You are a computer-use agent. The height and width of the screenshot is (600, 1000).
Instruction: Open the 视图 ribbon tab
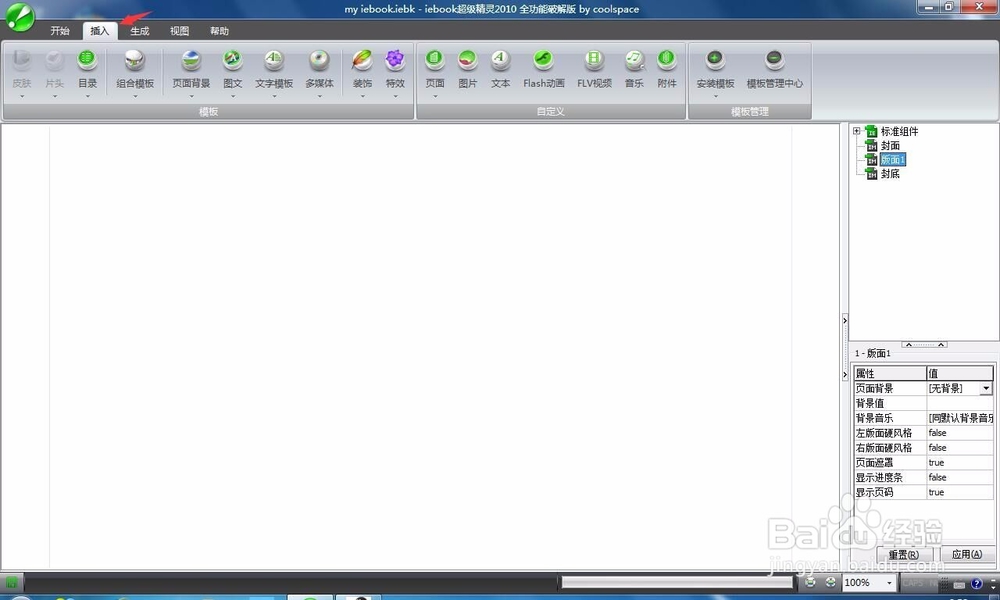(x=179, y=31)
